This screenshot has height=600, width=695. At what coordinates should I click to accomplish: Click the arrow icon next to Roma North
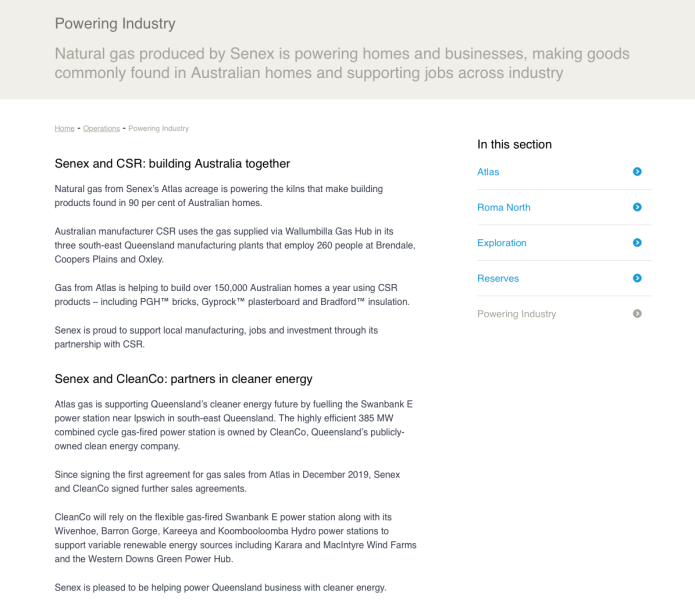tap(637, 207)
